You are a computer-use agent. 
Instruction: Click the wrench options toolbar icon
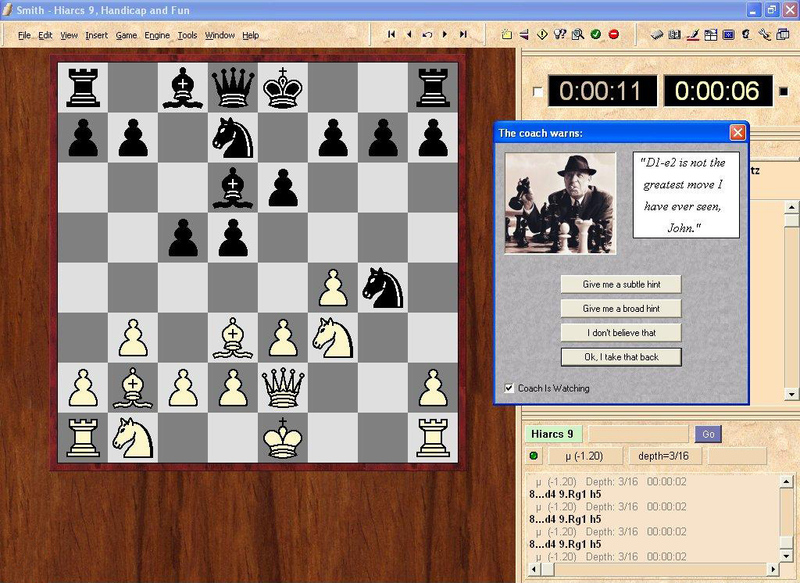tap(764, 35)
